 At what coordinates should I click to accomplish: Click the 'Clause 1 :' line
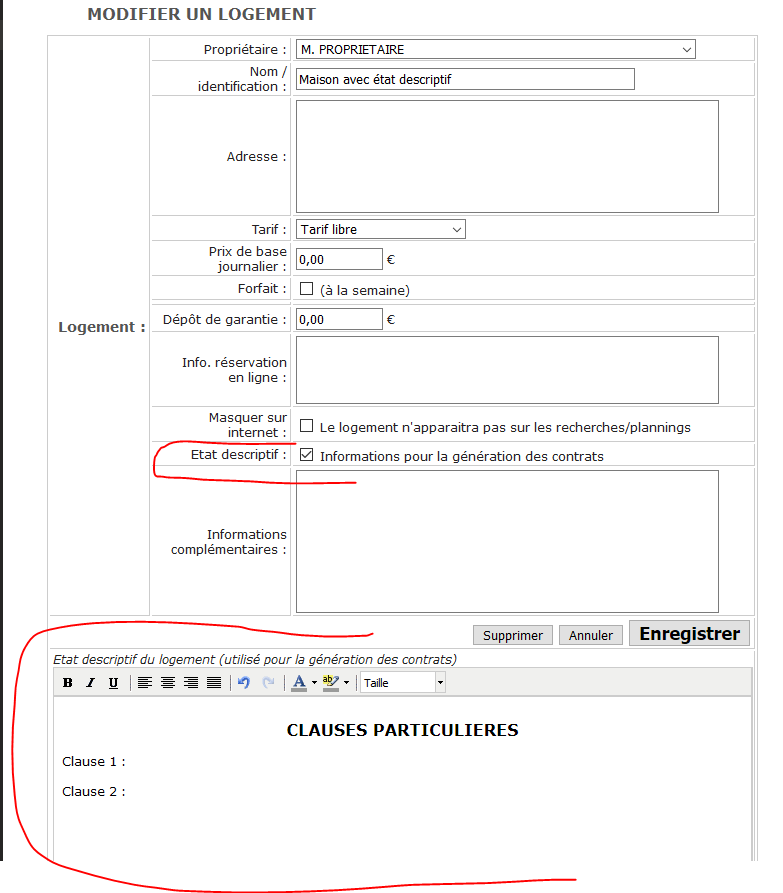pyautogui.click(x=94, y=761)
